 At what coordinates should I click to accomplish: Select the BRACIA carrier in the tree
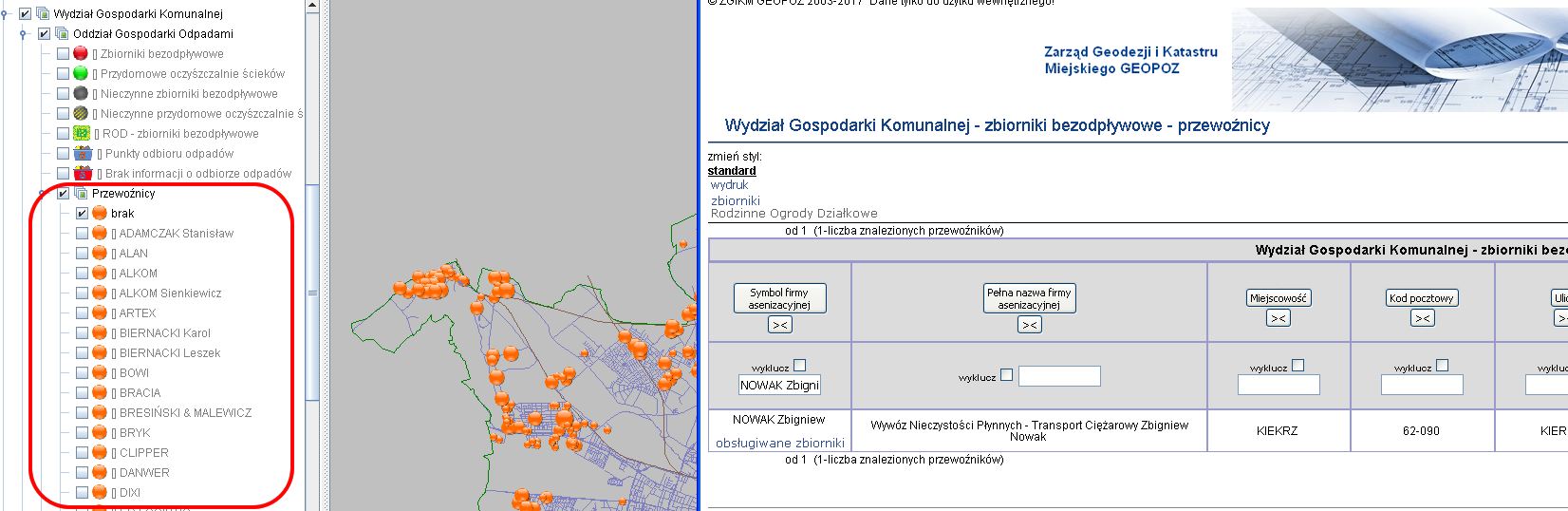tap(140, 393)
